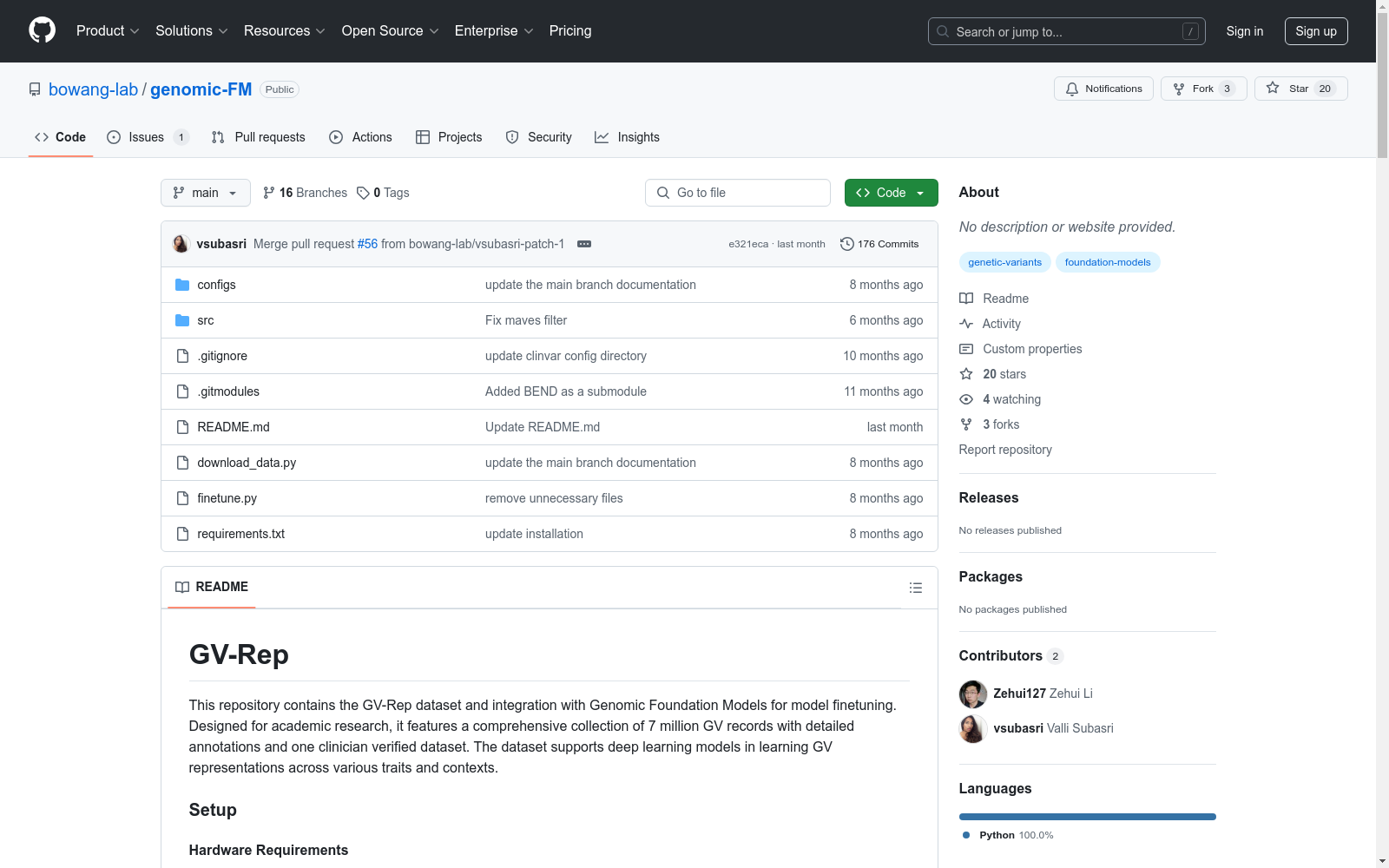The width and height of the screenshot is (1389, 868).
Task: Switch to the Issues tab
Action: (148, 137)
